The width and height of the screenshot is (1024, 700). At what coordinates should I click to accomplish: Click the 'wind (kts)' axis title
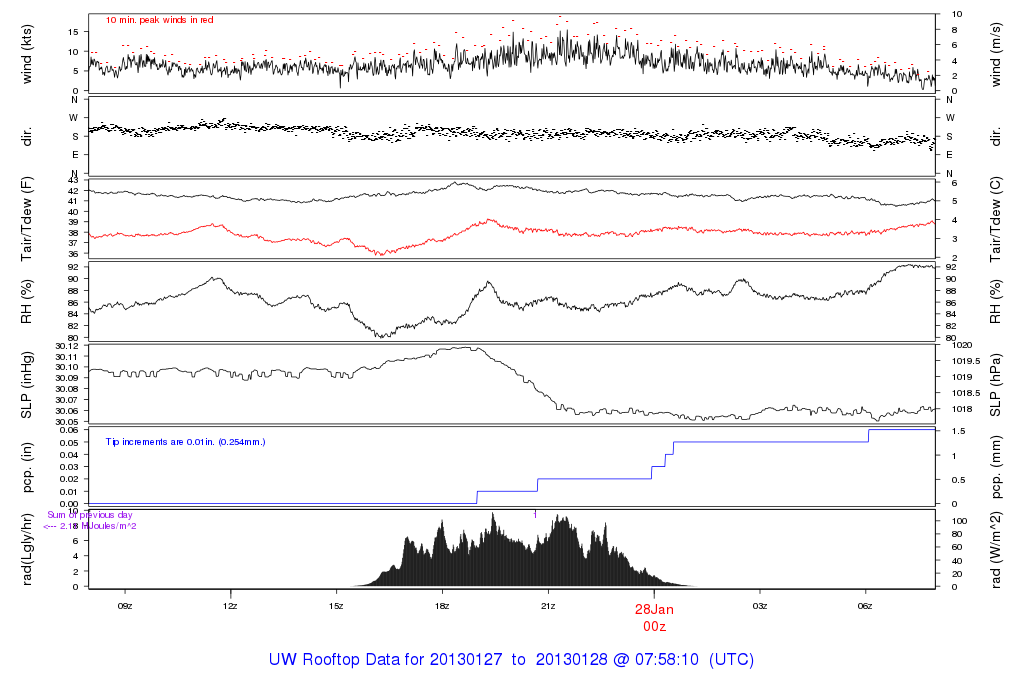coord(27,54)
